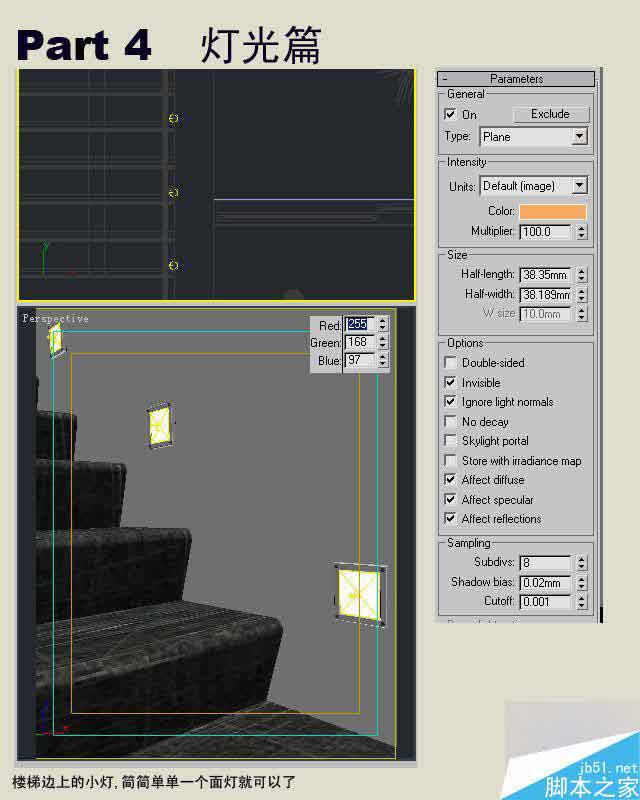Screen dimensions: 640x800
Task: Enable the Double-sided checkbox
Action: click(x=450, y=363)
